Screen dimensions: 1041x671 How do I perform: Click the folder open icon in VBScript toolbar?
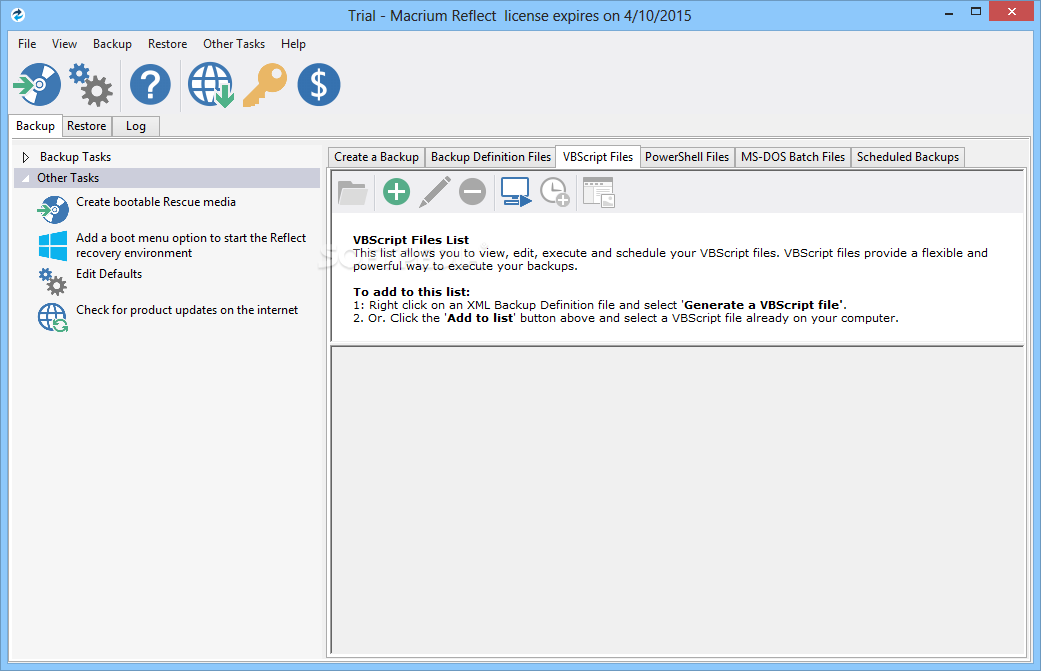coord(353,192)
